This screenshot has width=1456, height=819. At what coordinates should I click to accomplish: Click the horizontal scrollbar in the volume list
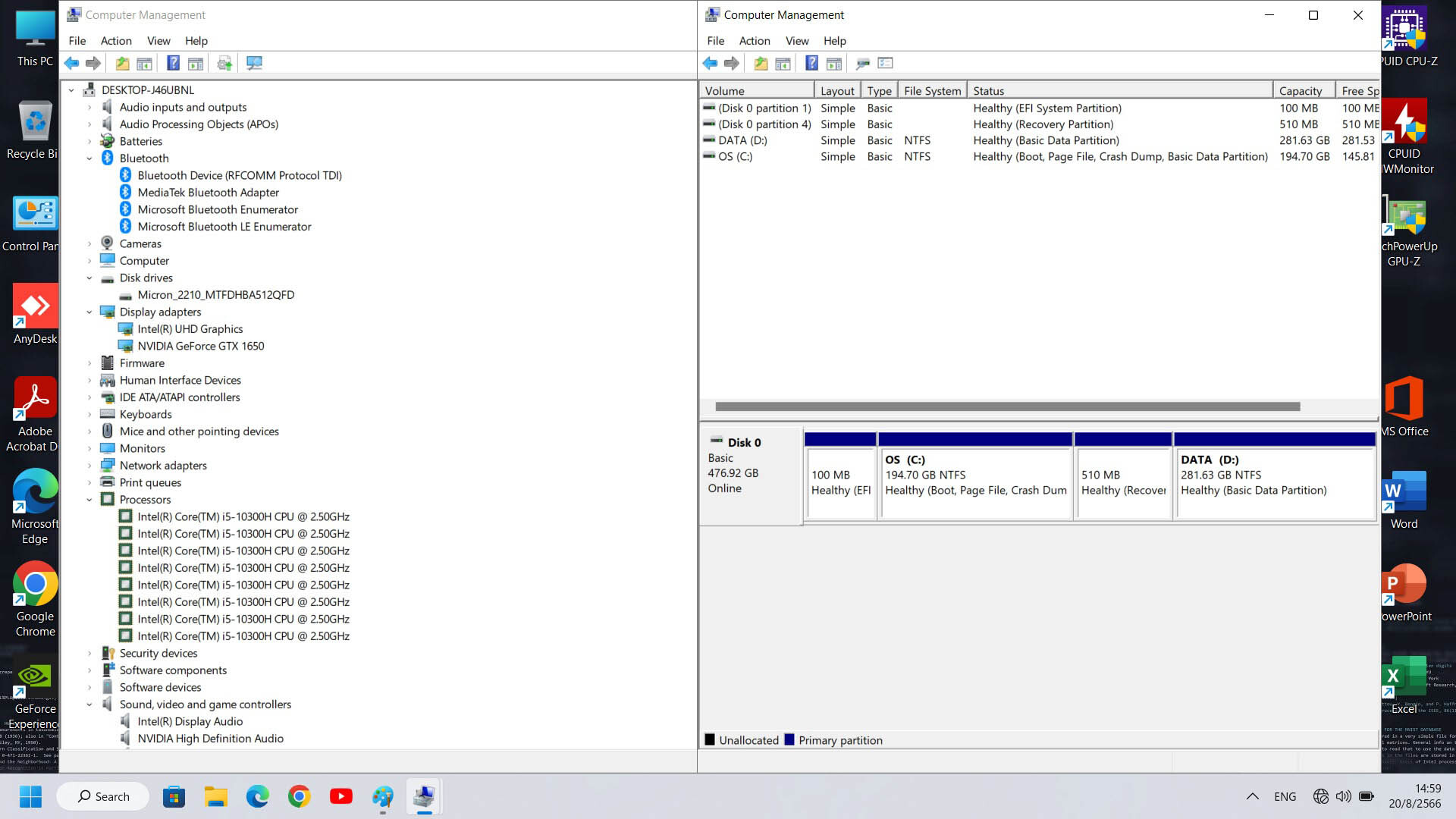(x=1007, y=406)
